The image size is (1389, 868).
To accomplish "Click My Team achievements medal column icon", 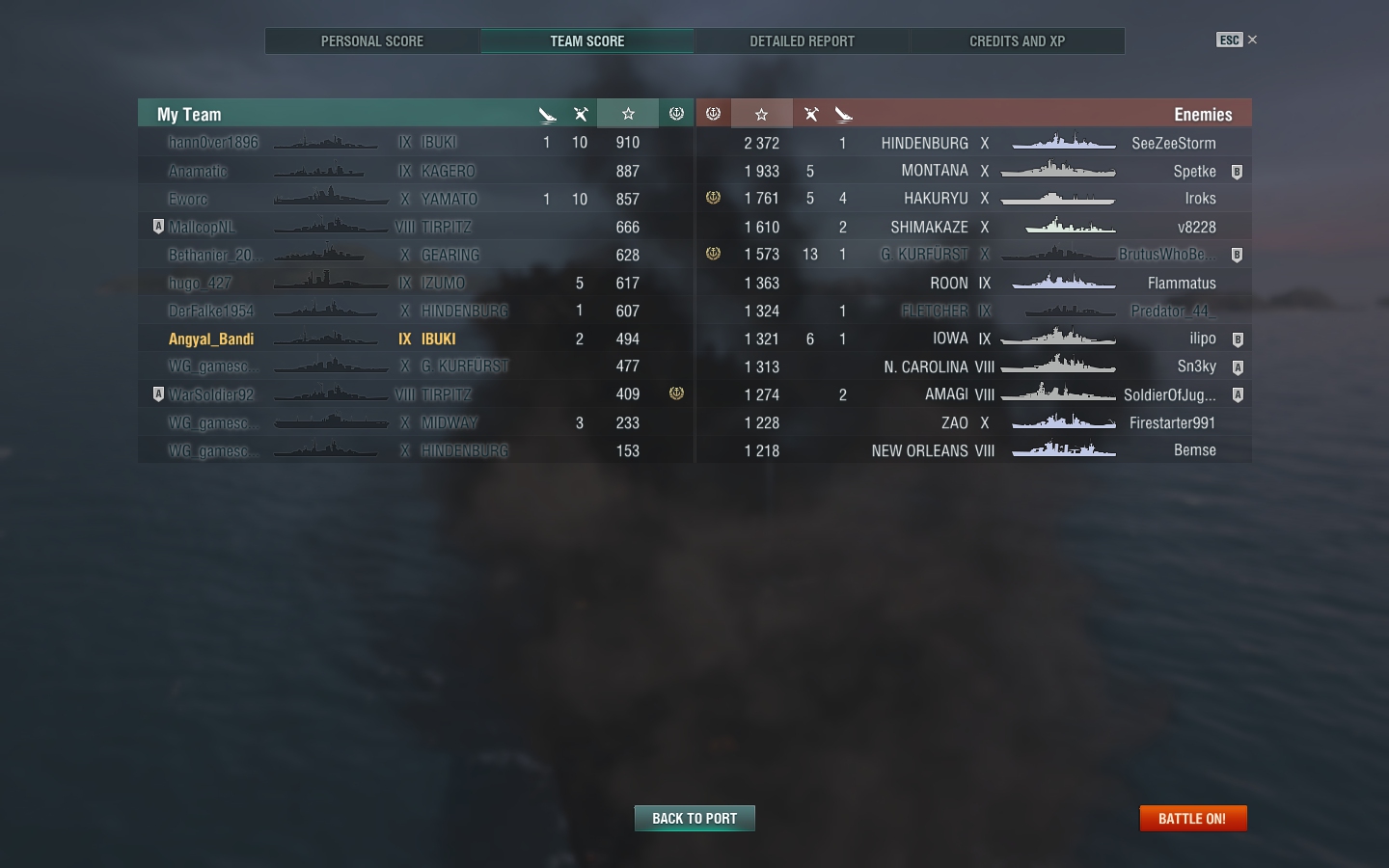I will click(x=676, y=114).
